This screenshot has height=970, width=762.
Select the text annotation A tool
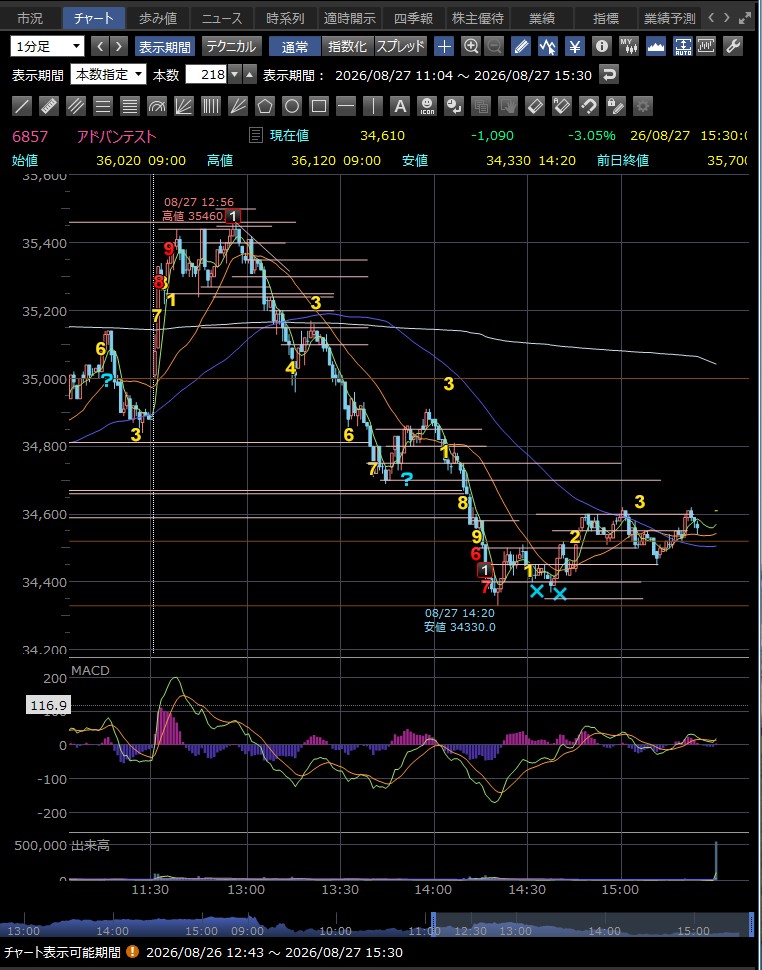point(400,106)
